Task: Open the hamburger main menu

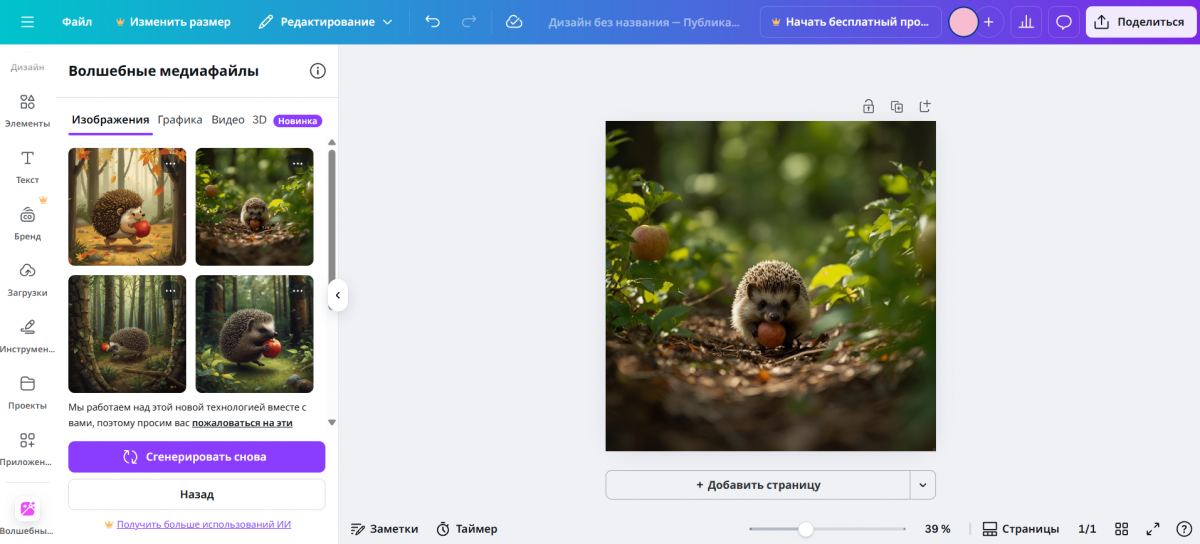Action: (x=27, y=22)
